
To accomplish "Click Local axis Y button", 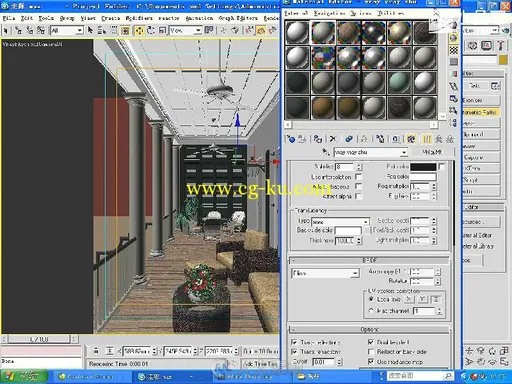I will coord(422,299).
